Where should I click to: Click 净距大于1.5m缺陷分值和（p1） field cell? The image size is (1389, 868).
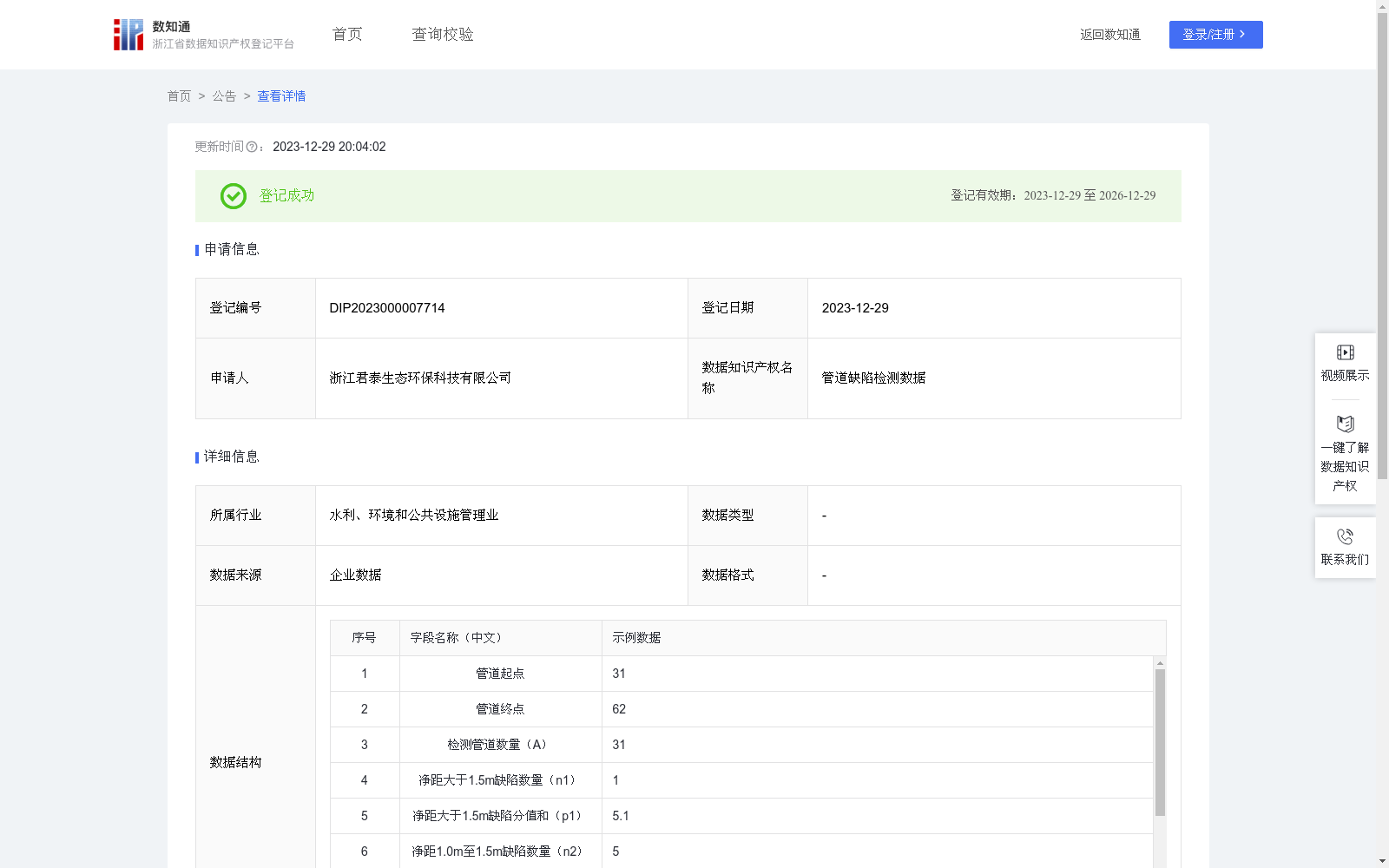tap(500, 816)
